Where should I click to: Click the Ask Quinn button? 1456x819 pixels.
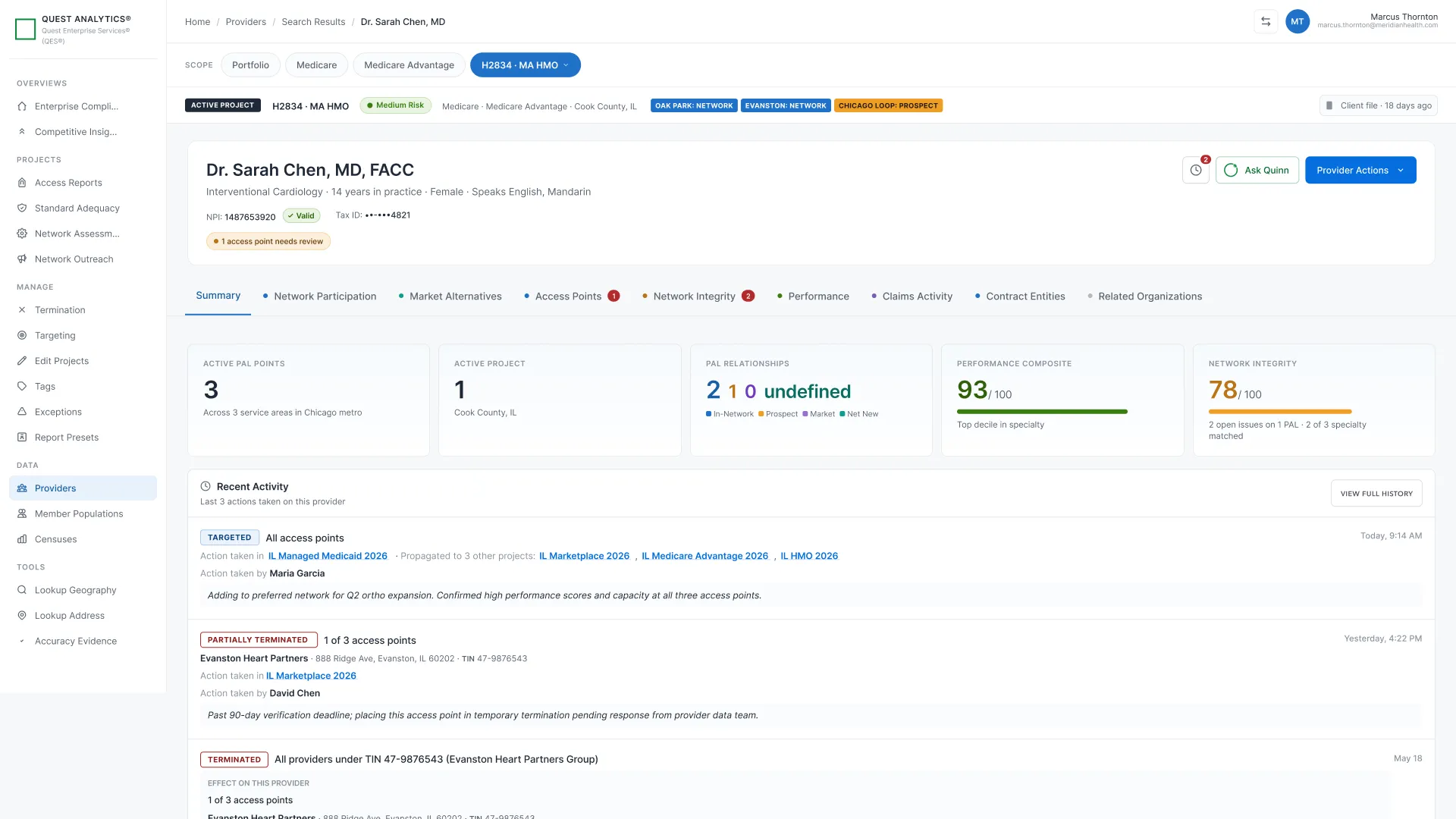click(1257, 171)
